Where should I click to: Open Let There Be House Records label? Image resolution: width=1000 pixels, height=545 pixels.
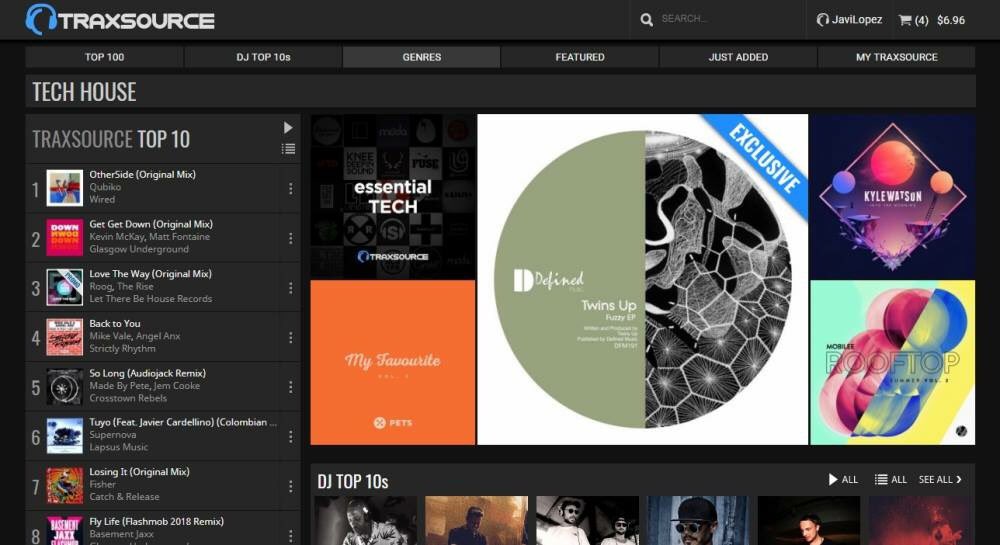151,299
